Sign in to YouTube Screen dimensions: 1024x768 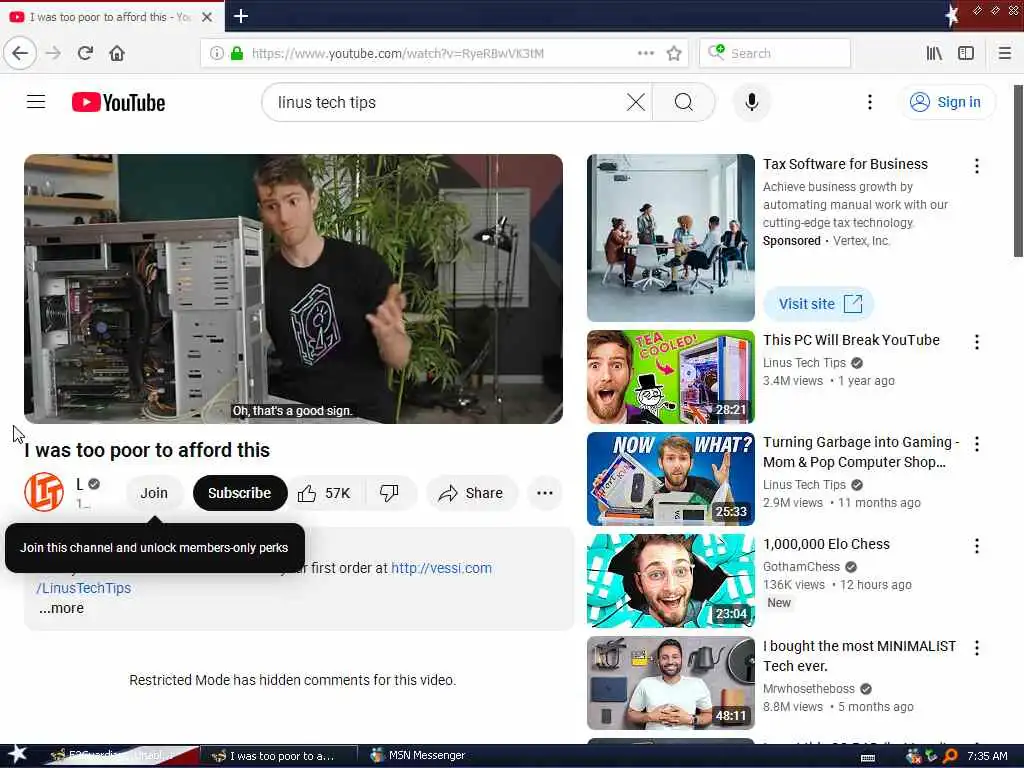click(x=947, y=102)
